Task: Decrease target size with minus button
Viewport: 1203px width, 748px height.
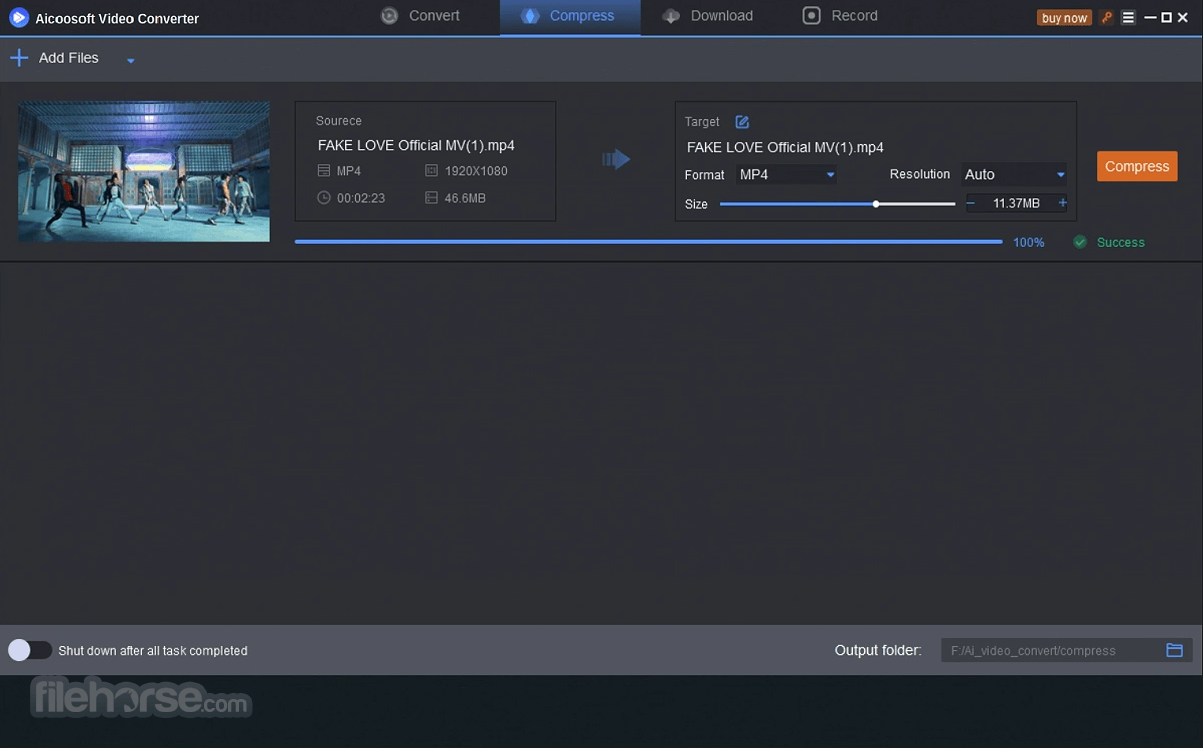Action: pyautogui.click(x=970, y=203)
